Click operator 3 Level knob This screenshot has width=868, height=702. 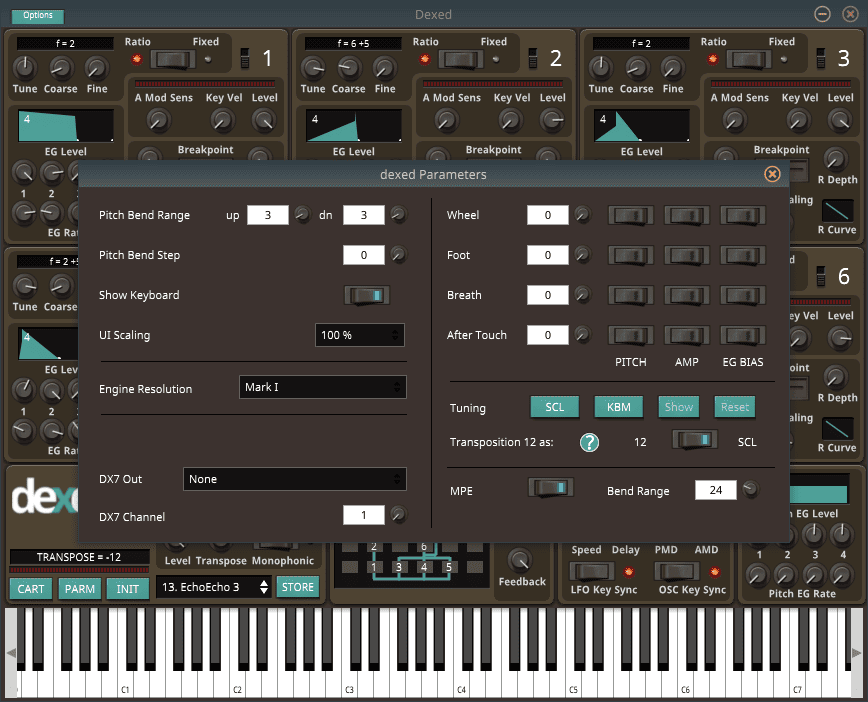tap(840, 120)
